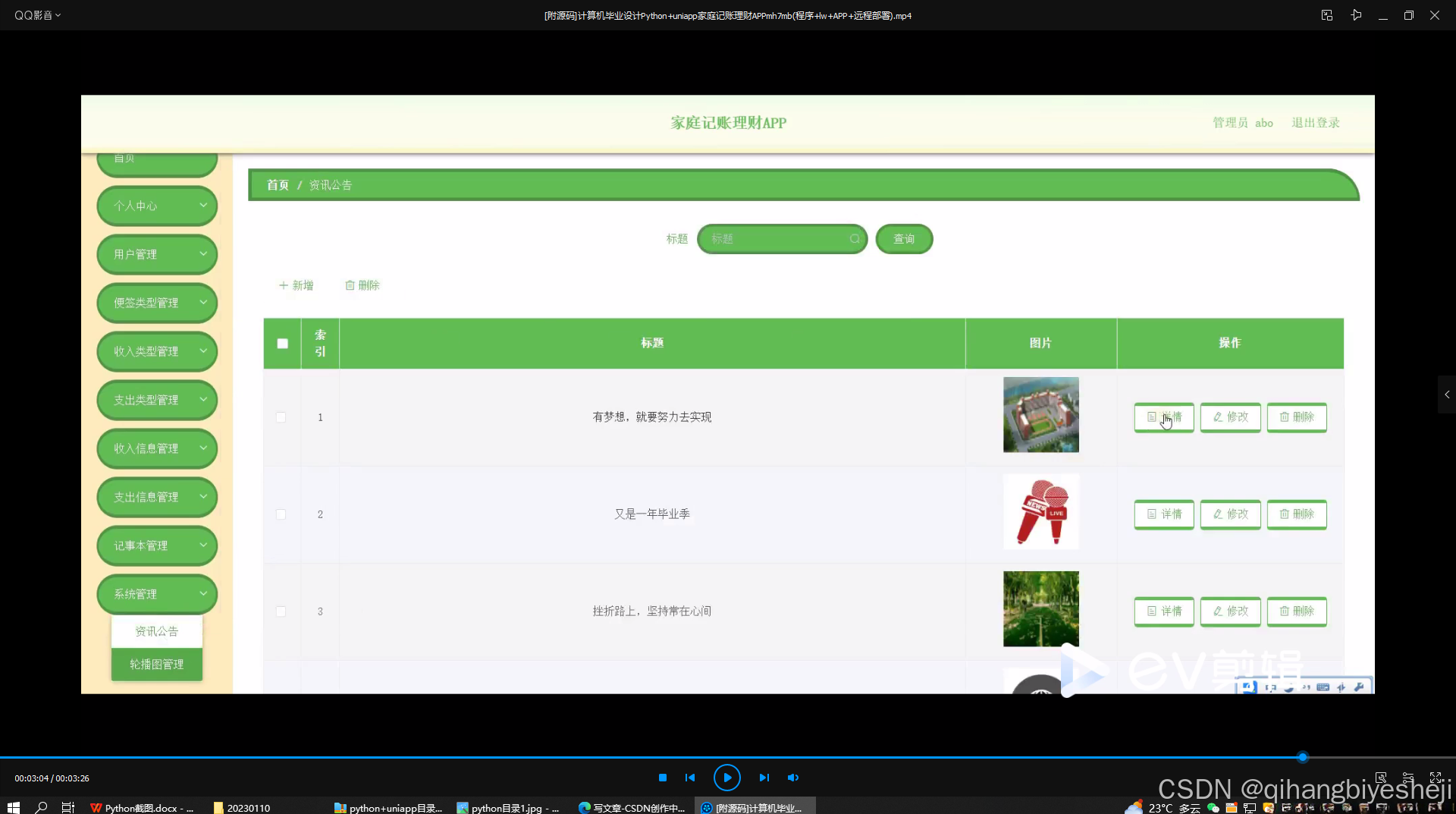Click the fullscreen icon in the player
1456x814 pixels.
click(x=1436, y=777)
